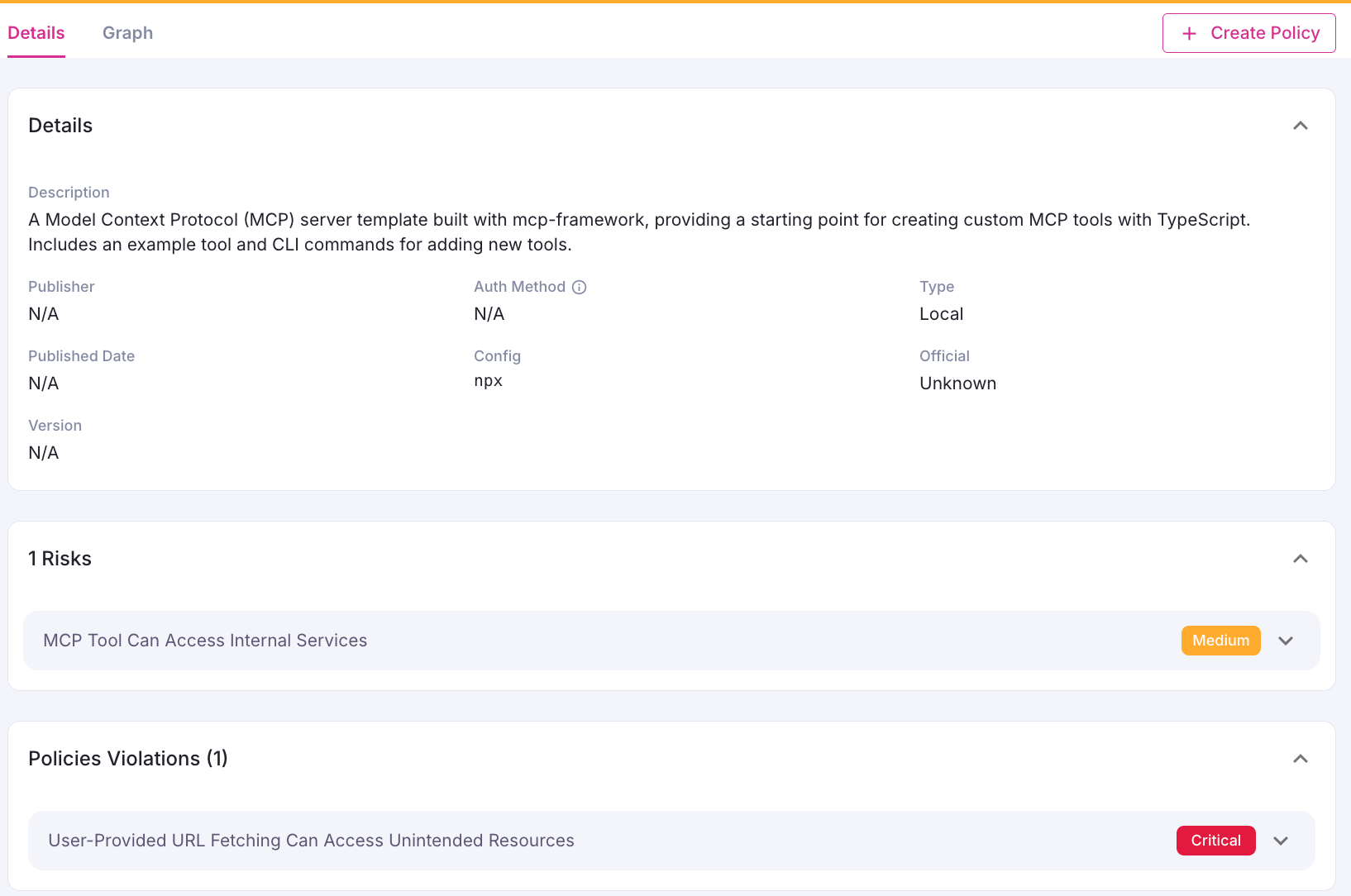The image size is (1351, 896).
Task: Expand the MCP Tool Can Access Internal Services row chevron
Action: point(1286,641)
